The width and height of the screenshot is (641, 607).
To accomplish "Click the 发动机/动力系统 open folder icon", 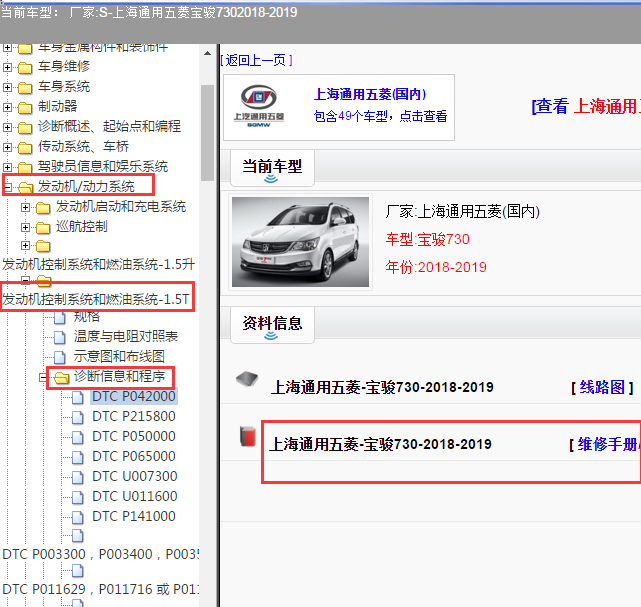I will pyautogui.click(x=25, y=187).
